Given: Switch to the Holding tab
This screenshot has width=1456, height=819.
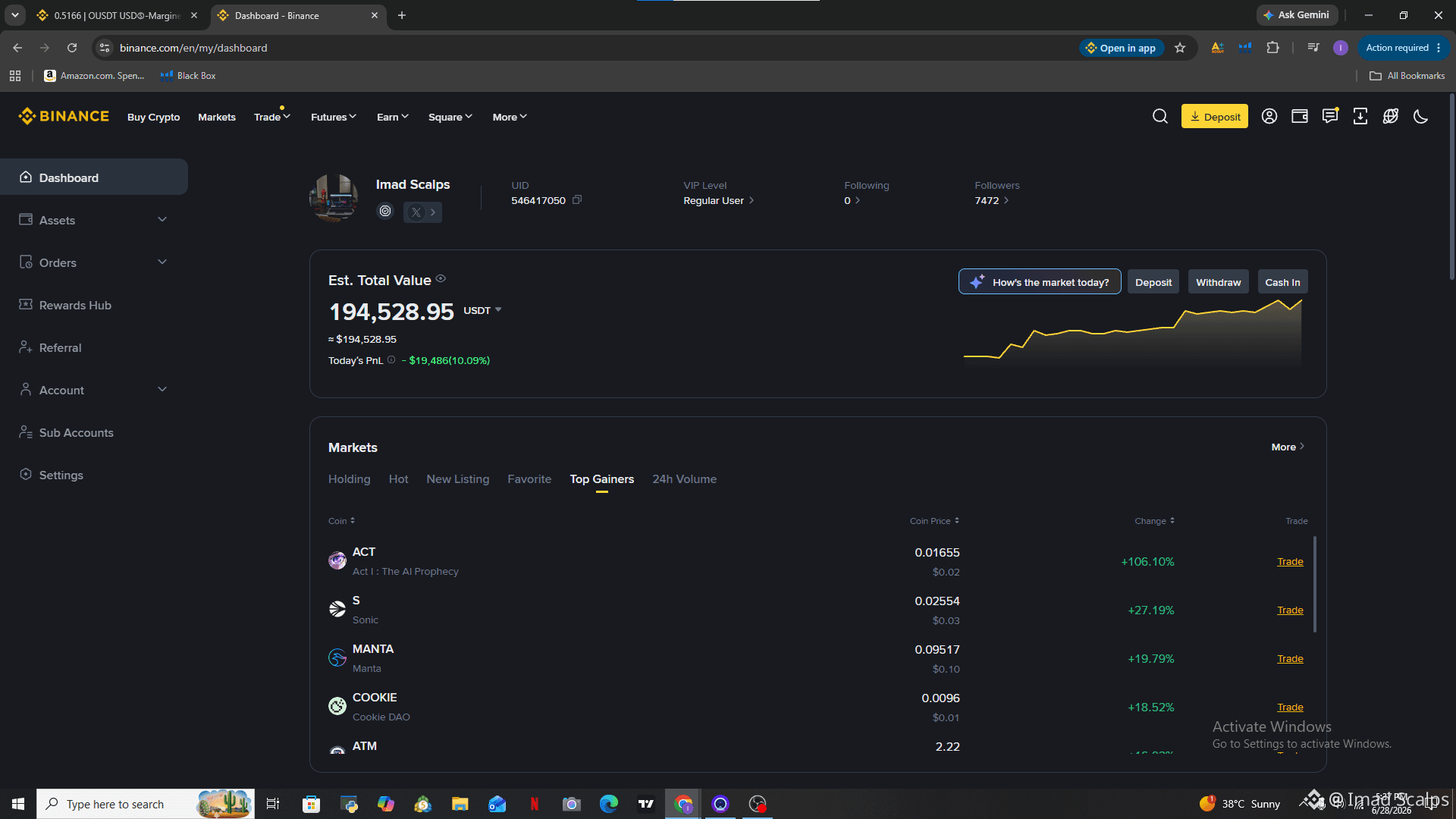Looking at the screenshot, I should pyautogui.click(x=350, y=479).
